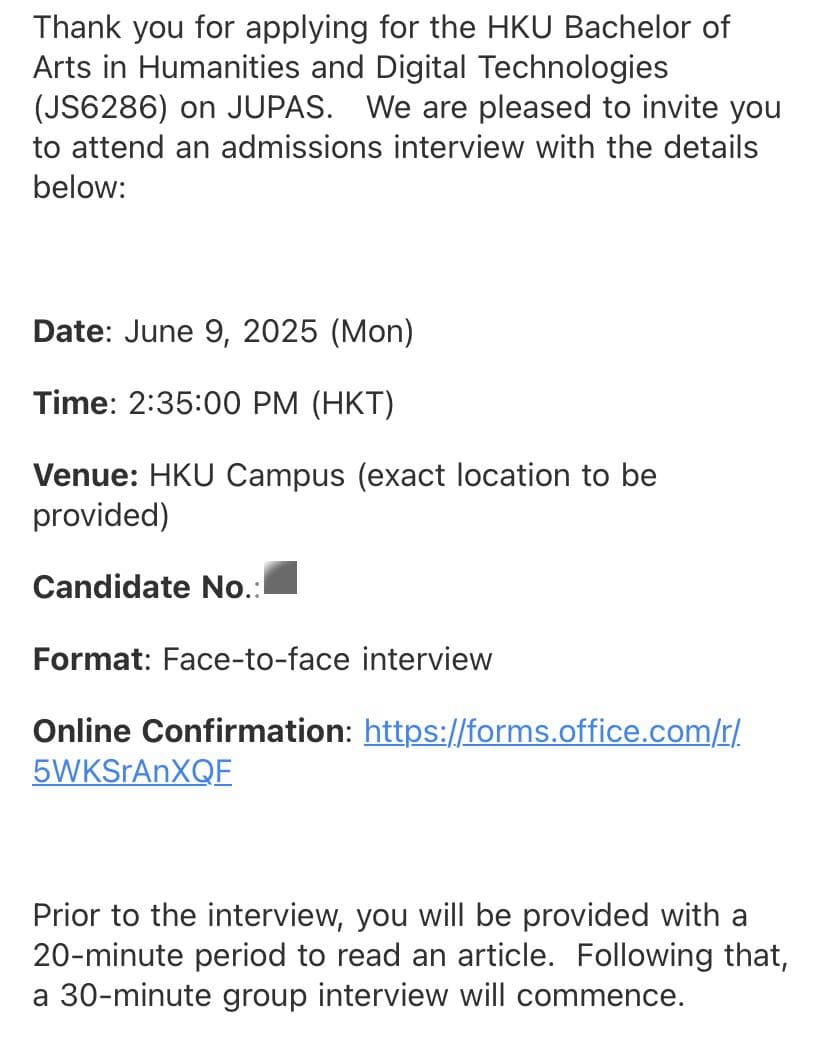The height and width of the screenshot is (1043, 828).
Task: Click the Face-to-face interview text
Action: tap(327, 659)
